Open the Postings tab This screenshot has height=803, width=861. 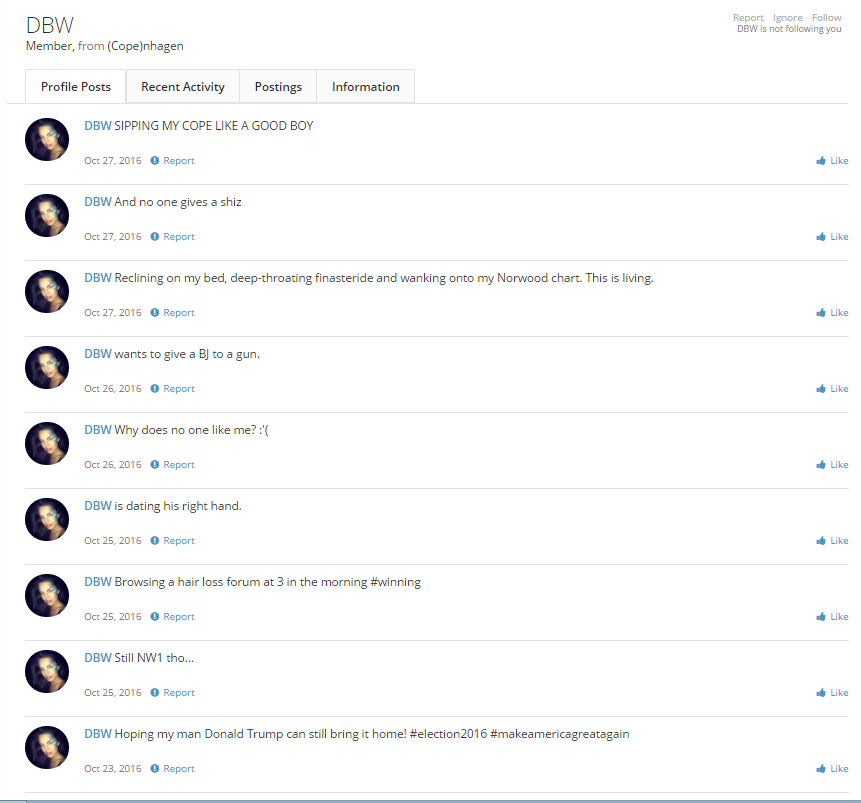coord(278,87)
